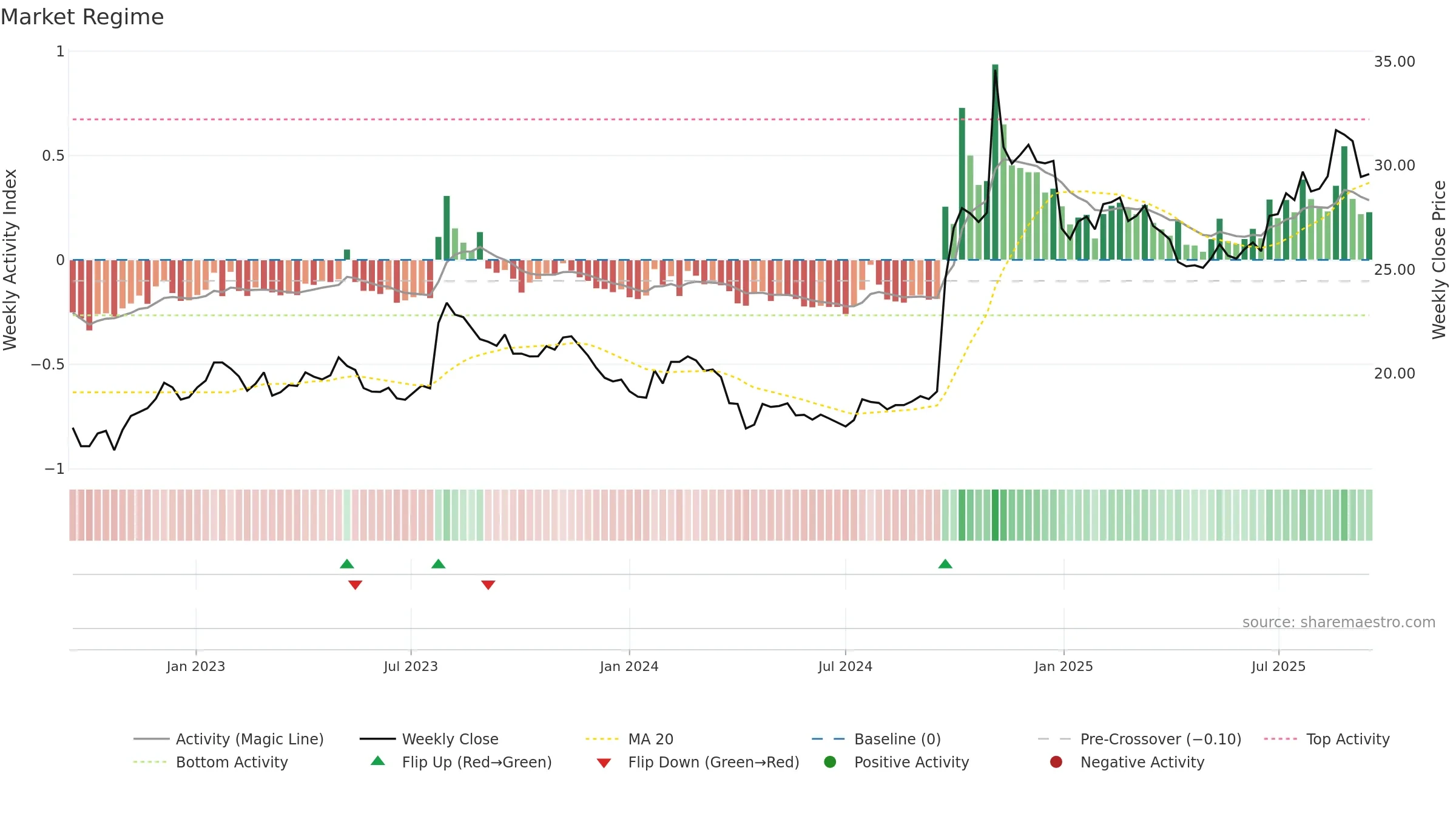This screenshot has height=819, width=1456.
Task: Click the Market Regime chart title
Action: pyautogui.click(x=82, y=17)
